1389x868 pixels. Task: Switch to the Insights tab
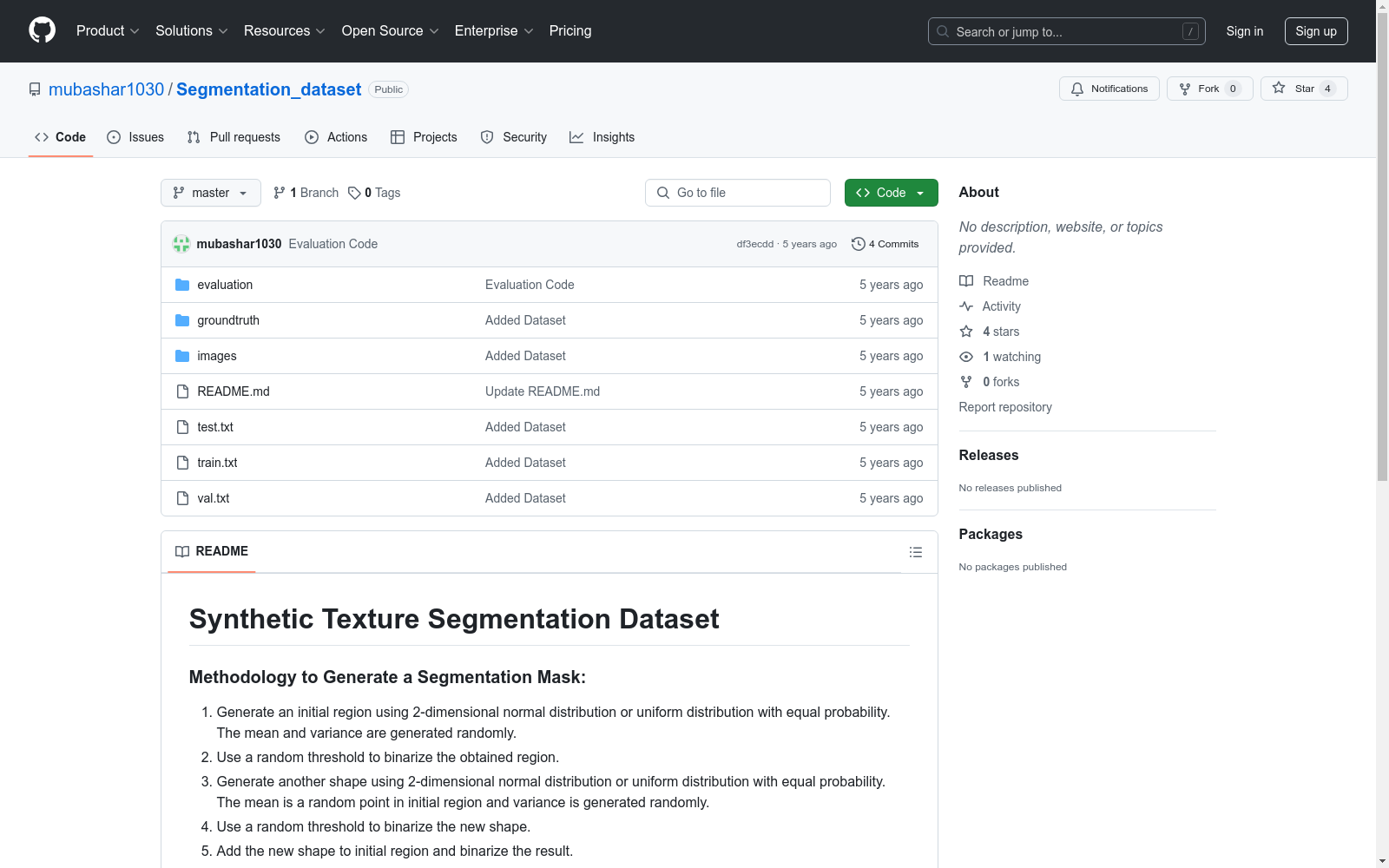pos(602,137)
